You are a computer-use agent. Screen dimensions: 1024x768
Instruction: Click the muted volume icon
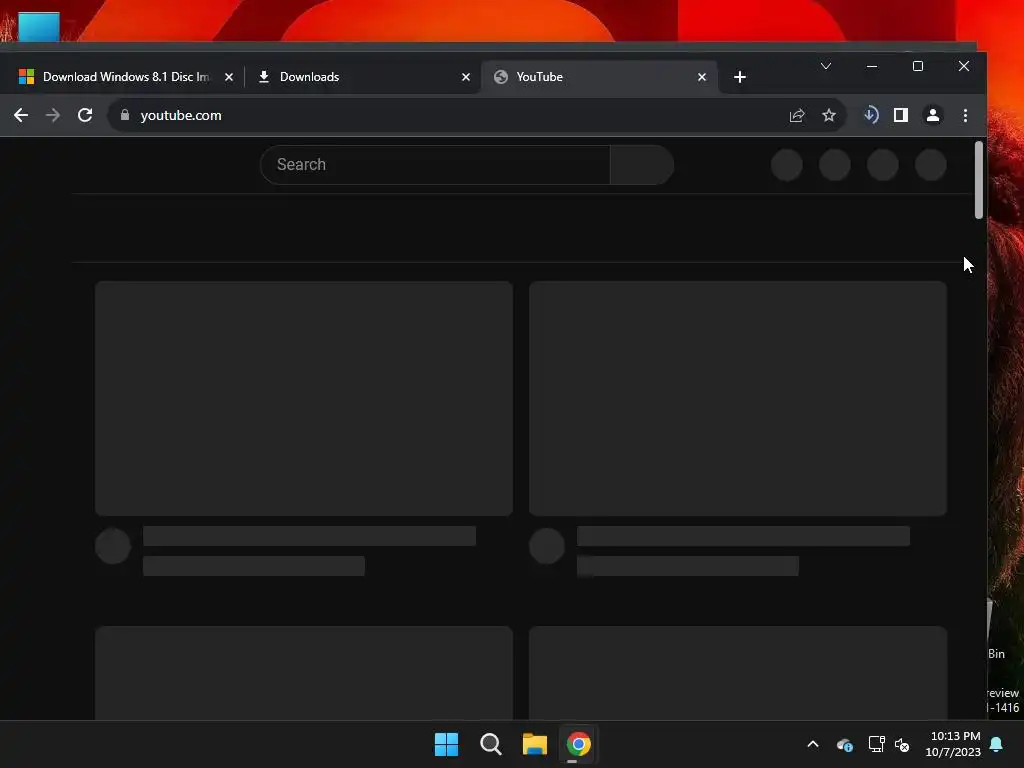(x=902, y=744)
